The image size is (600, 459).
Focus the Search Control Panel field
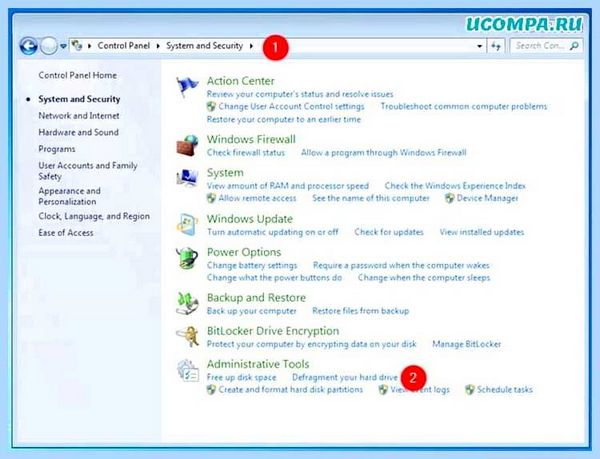[546, 46]
